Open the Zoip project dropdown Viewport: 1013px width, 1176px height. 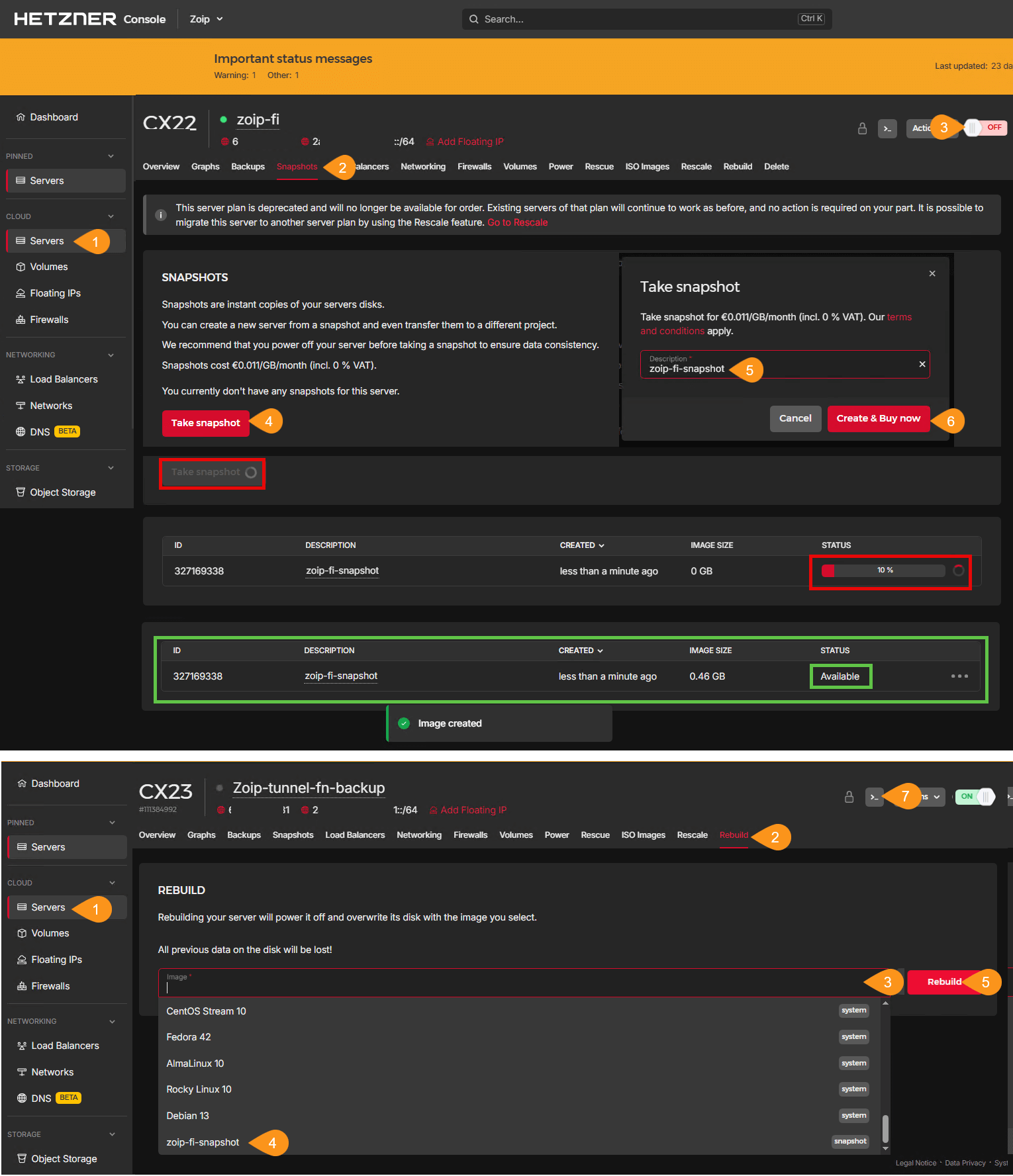tap(206, 19)
